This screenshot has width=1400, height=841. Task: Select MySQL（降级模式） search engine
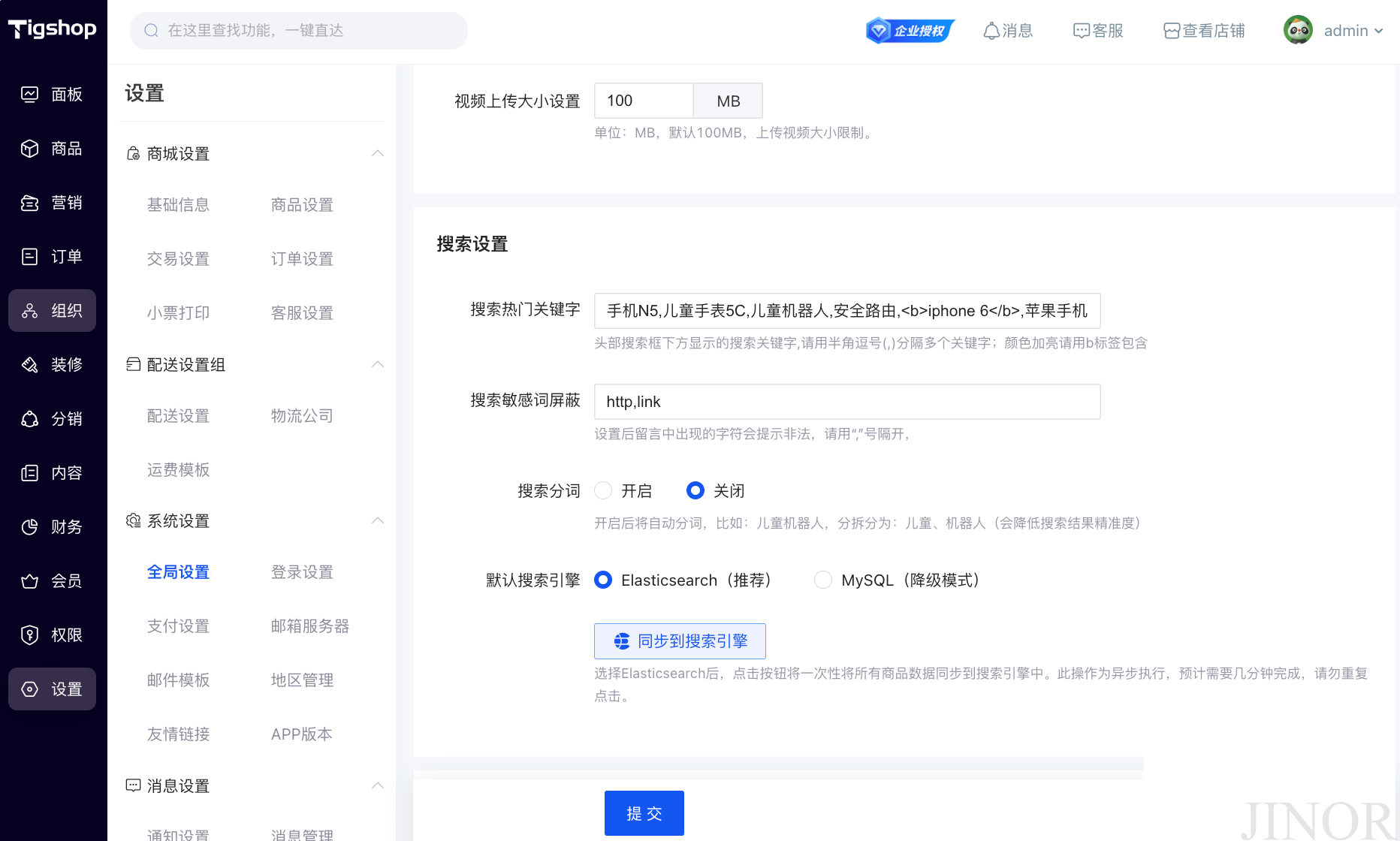[x=823, y=580]
